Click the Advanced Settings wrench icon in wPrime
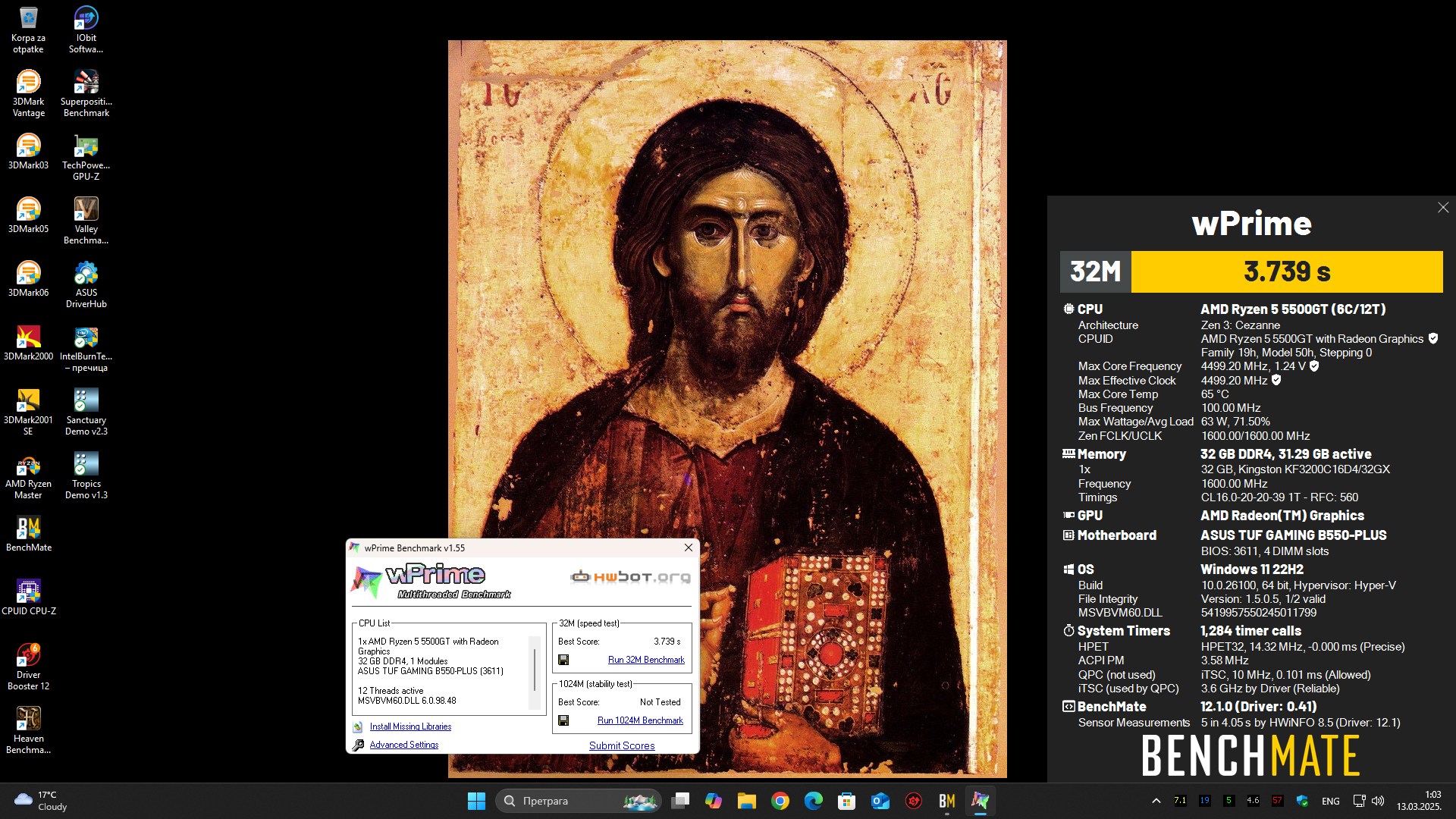The width and height of the screenshot is (1456, 819). click(358, 745)
